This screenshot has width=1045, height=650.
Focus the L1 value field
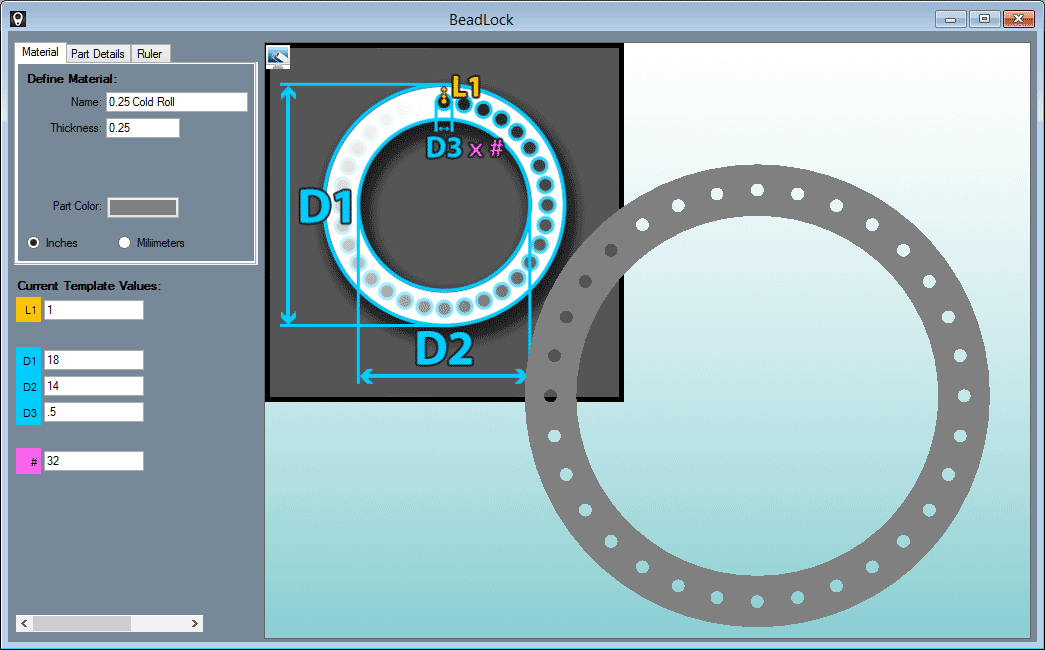(93, 310)
